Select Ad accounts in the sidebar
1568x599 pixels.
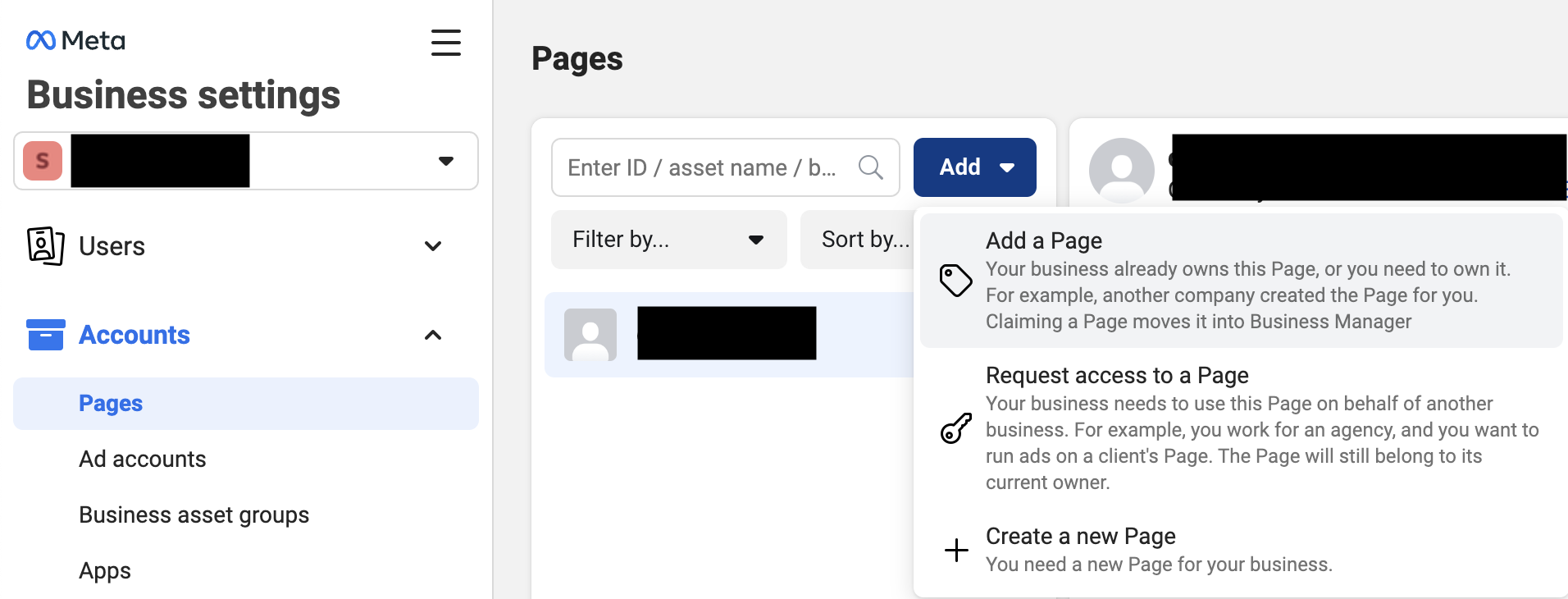[143, 460]
